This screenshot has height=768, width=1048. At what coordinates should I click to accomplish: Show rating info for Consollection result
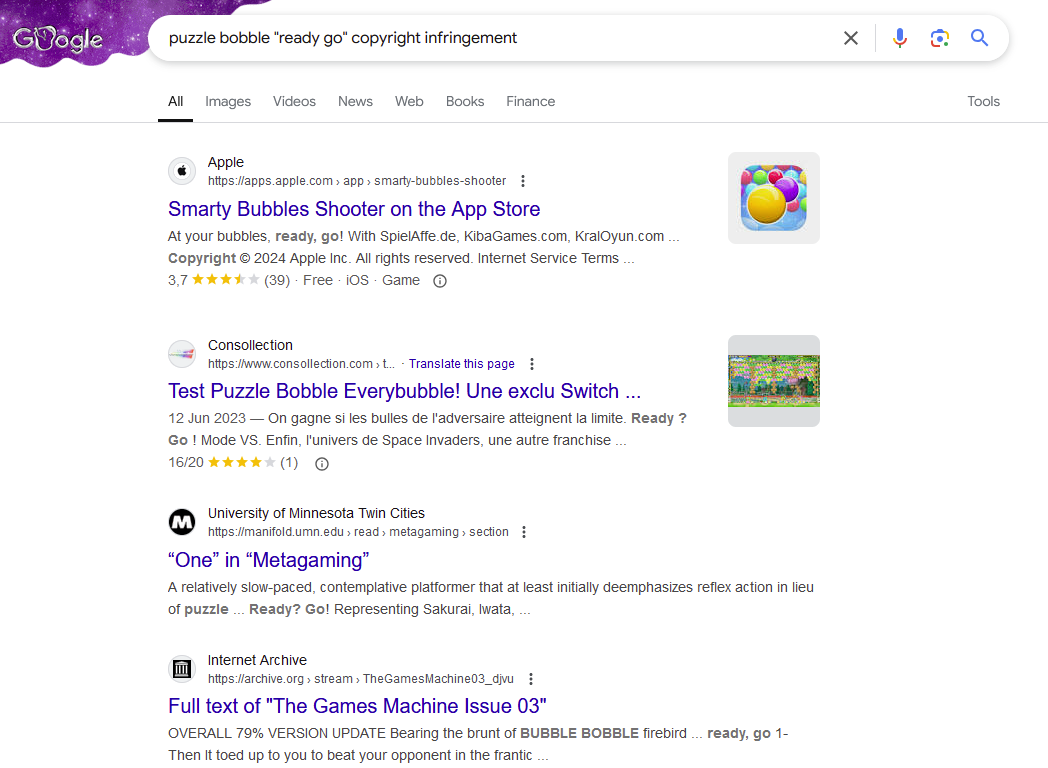click(x=321, y=464)
